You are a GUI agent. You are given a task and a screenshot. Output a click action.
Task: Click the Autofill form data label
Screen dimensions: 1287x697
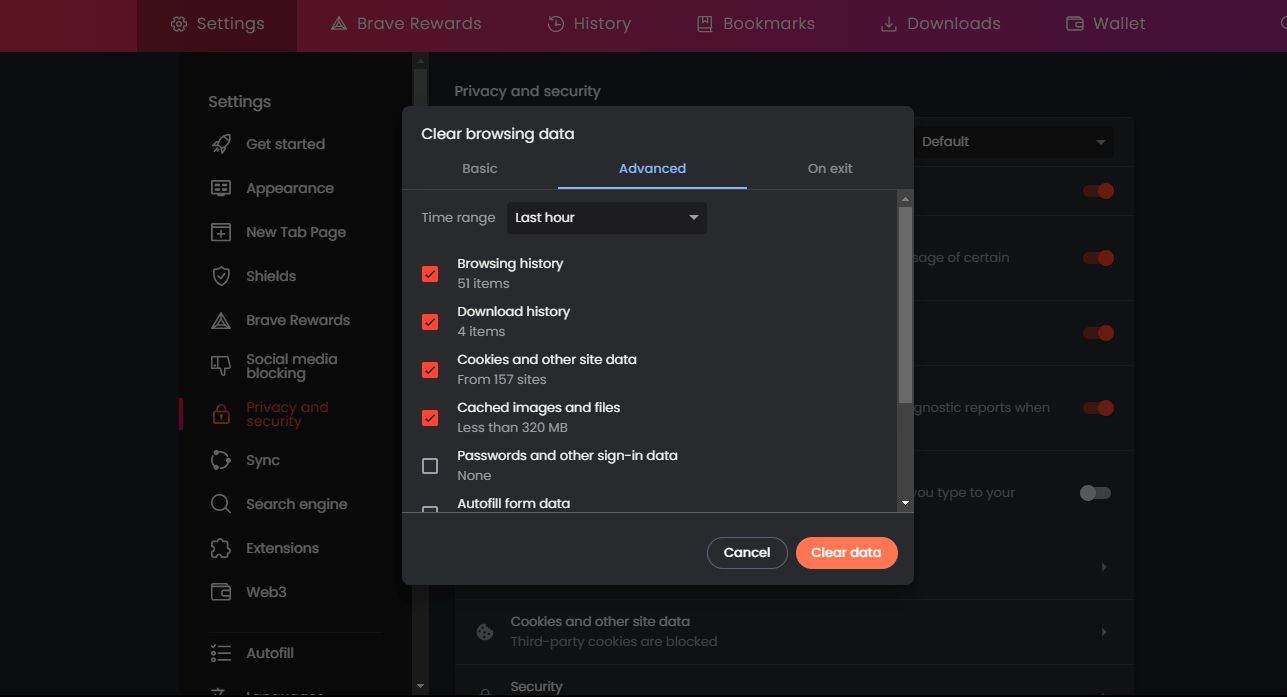(x=514, y=504)
